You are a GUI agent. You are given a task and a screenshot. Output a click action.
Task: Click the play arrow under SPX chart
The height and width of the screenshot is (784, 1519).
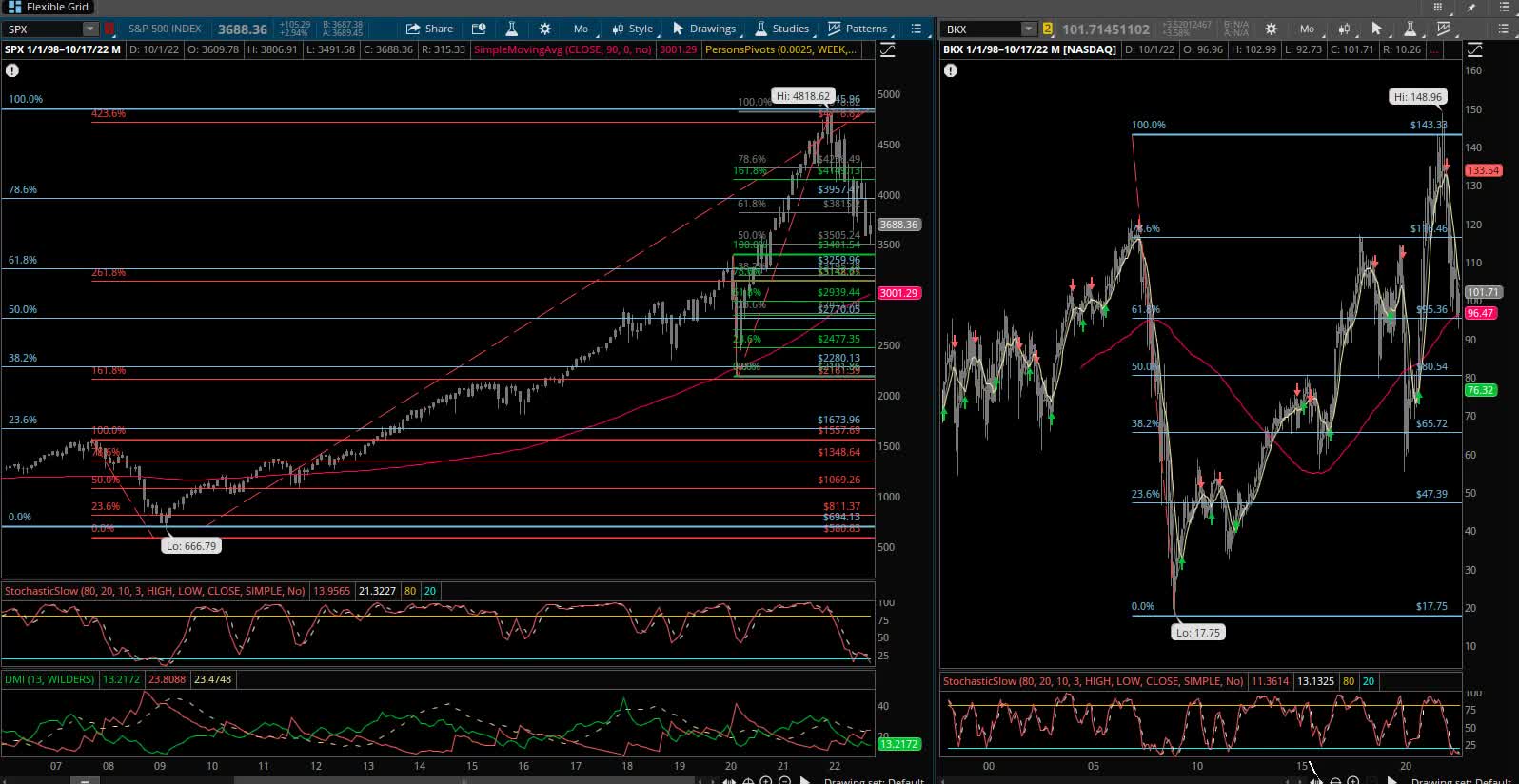coord(805,780)
